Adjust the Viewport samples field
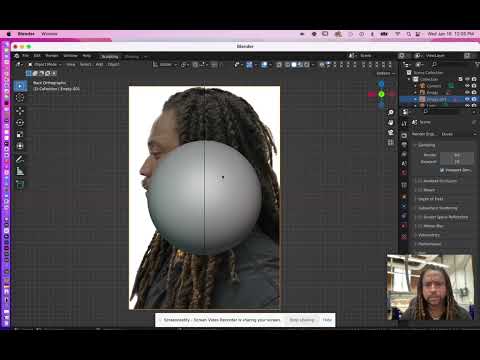 click(457, 162)
